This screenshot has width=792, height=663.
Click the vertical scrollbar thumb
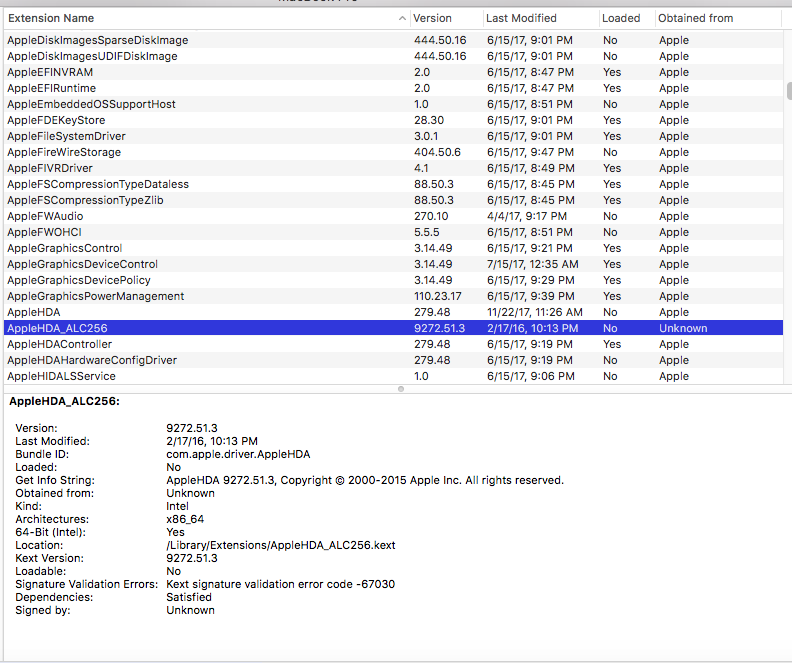788,91
